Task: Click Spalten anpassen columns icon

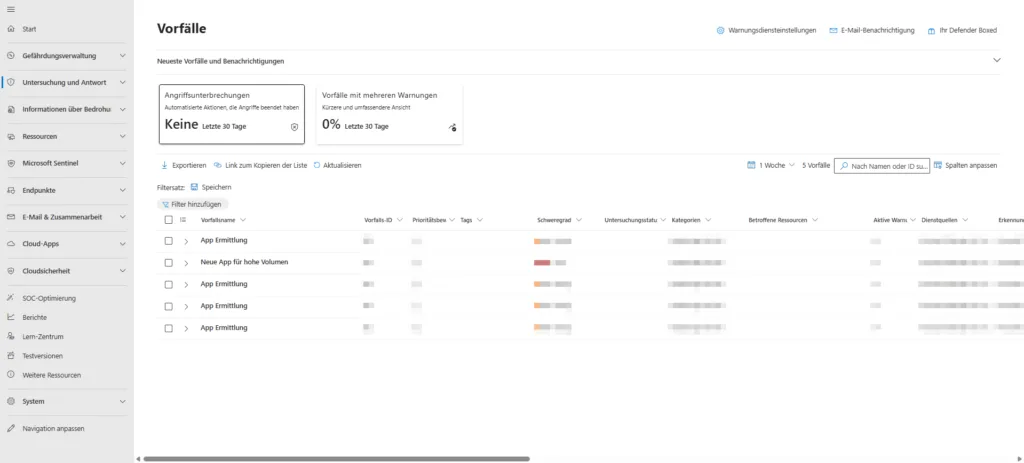Action: tap(938, 165)
